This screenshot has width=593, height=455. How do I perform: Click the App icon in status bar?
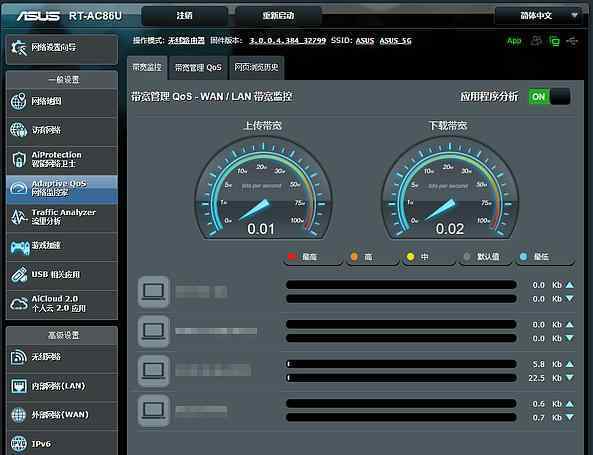point(514,40)
